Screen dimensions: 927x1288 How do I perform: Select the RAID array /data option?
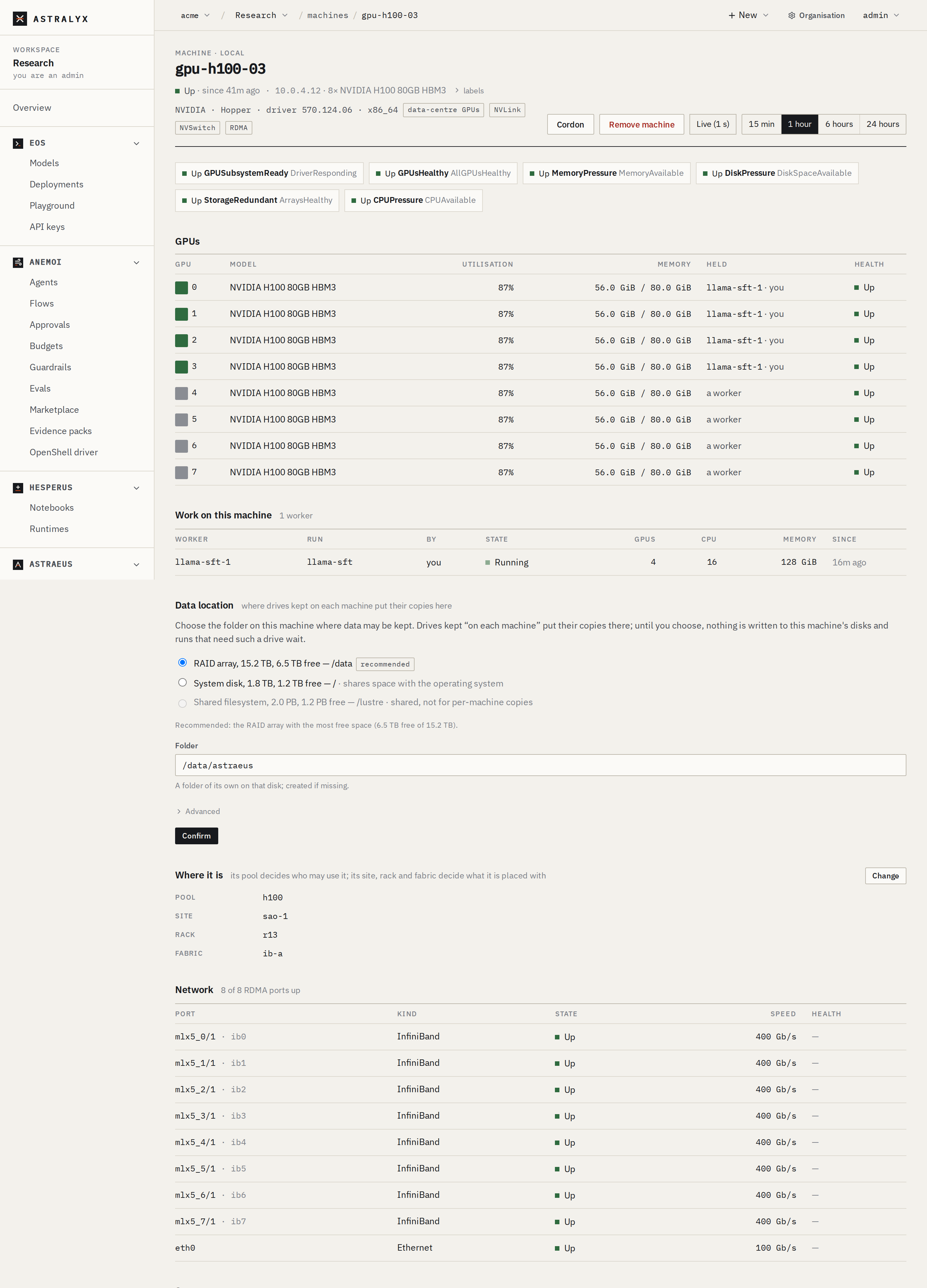tap(182, 663)
